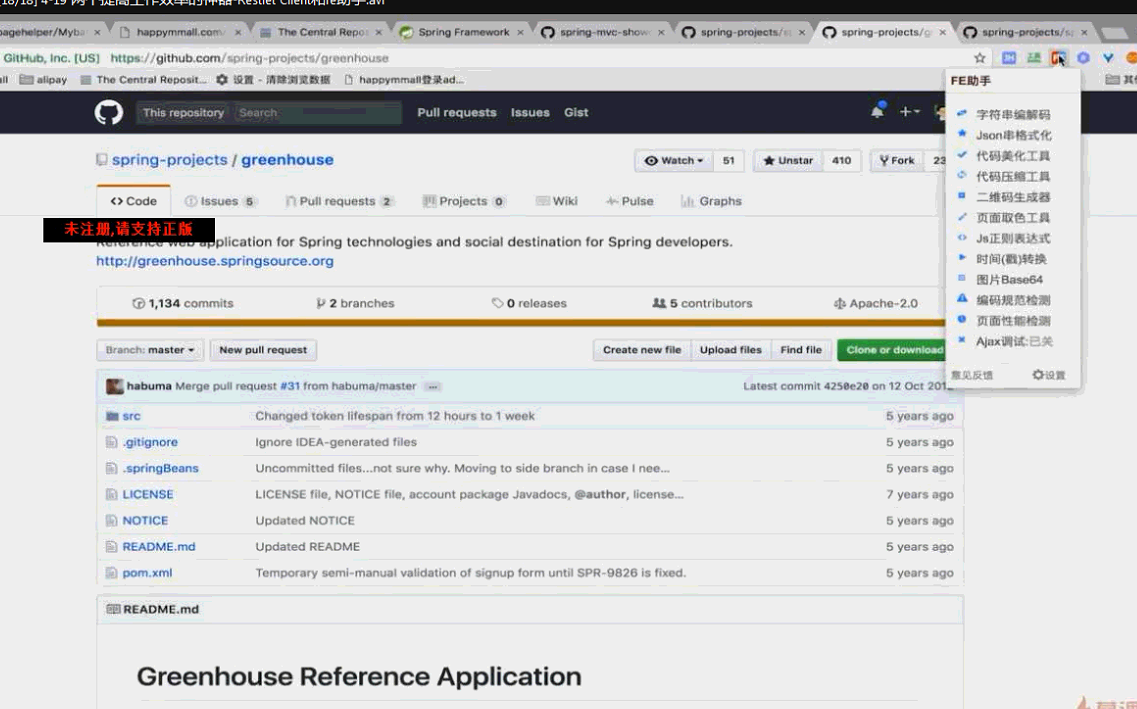Run 页面性能检测 from the menu

coord(1012,321)
